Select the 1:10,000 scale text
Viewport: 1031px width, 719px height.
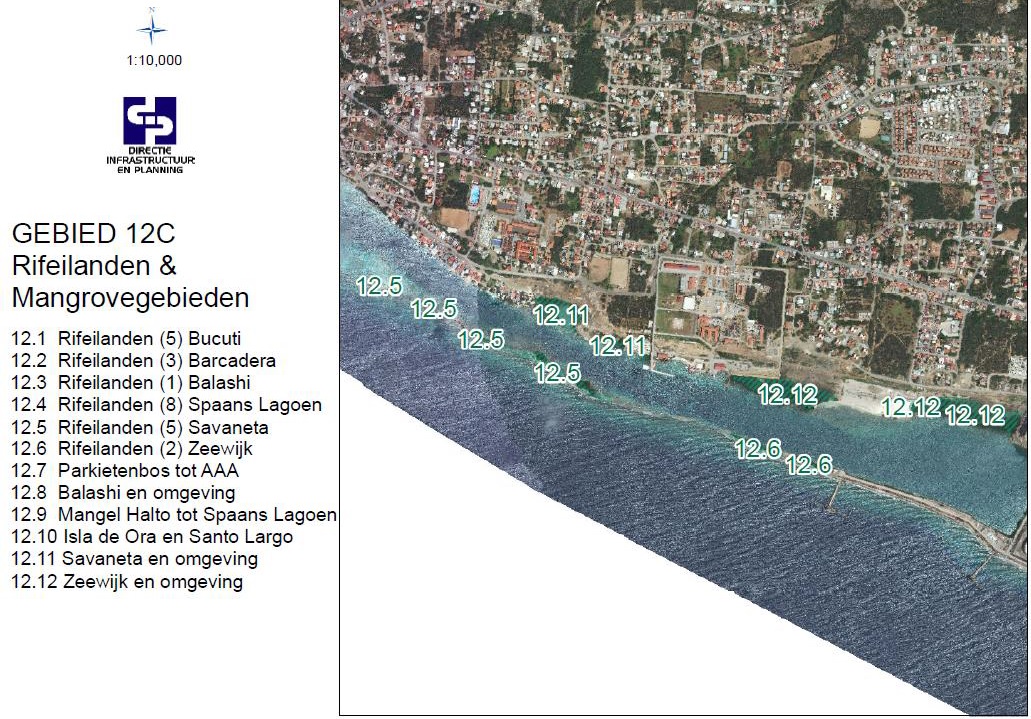[x=154, y=60]
